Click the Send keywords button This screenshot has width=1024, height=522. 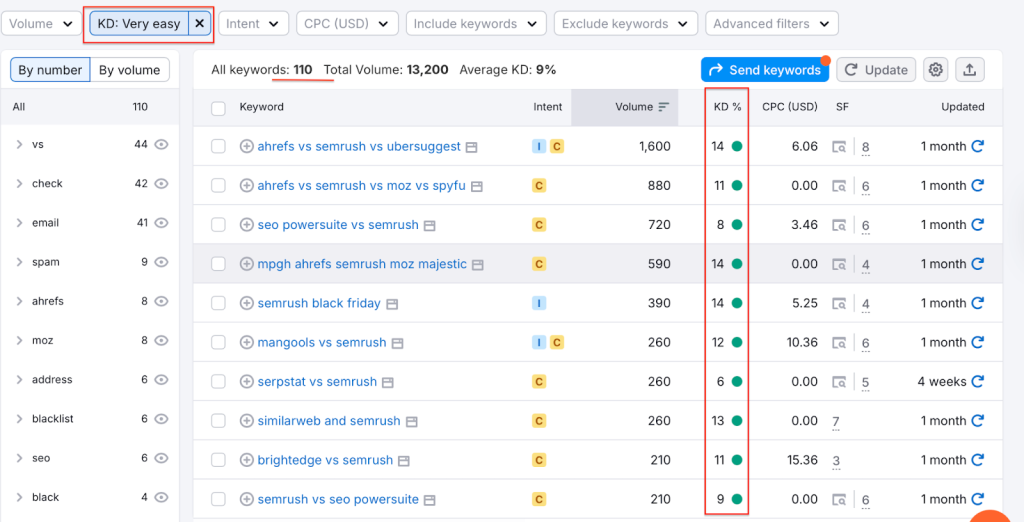pyautogui.click(x=765, y=69)
